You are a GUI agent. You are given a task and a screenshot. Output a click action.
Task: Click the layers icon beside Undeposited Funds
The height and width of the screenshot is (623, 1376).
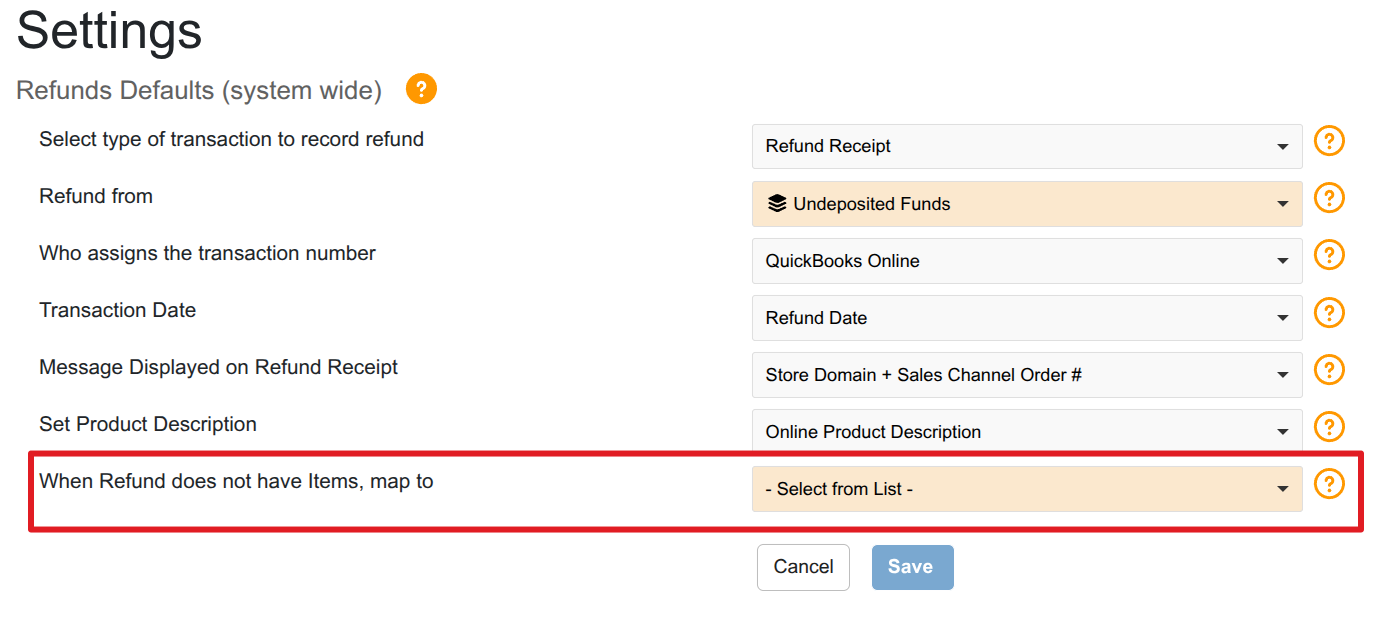tap(777, 204)
